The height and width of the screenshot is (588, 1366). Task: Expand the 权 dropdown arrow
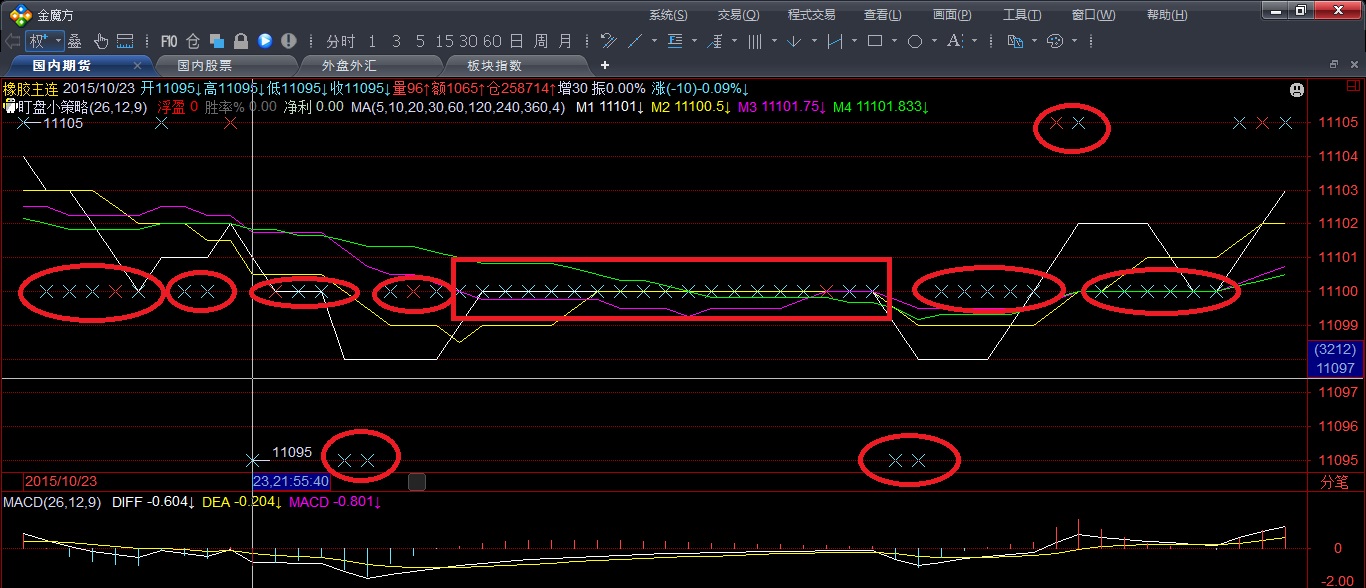point(58,41)
